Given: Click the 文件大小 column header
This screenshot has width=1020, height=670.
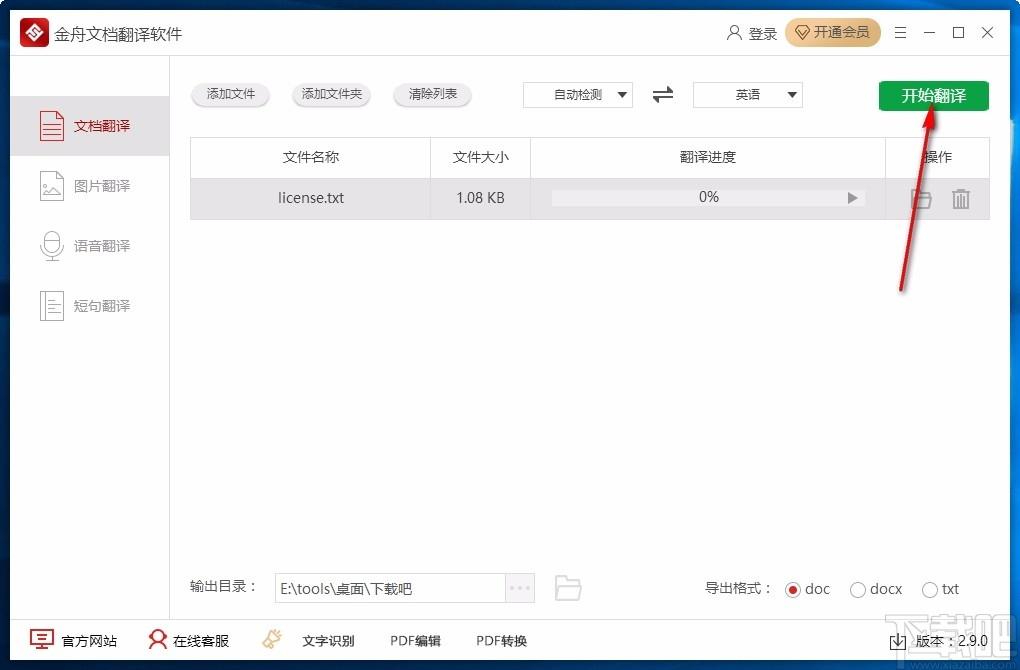Looking at the screenshot, I should tap(480, 157).
